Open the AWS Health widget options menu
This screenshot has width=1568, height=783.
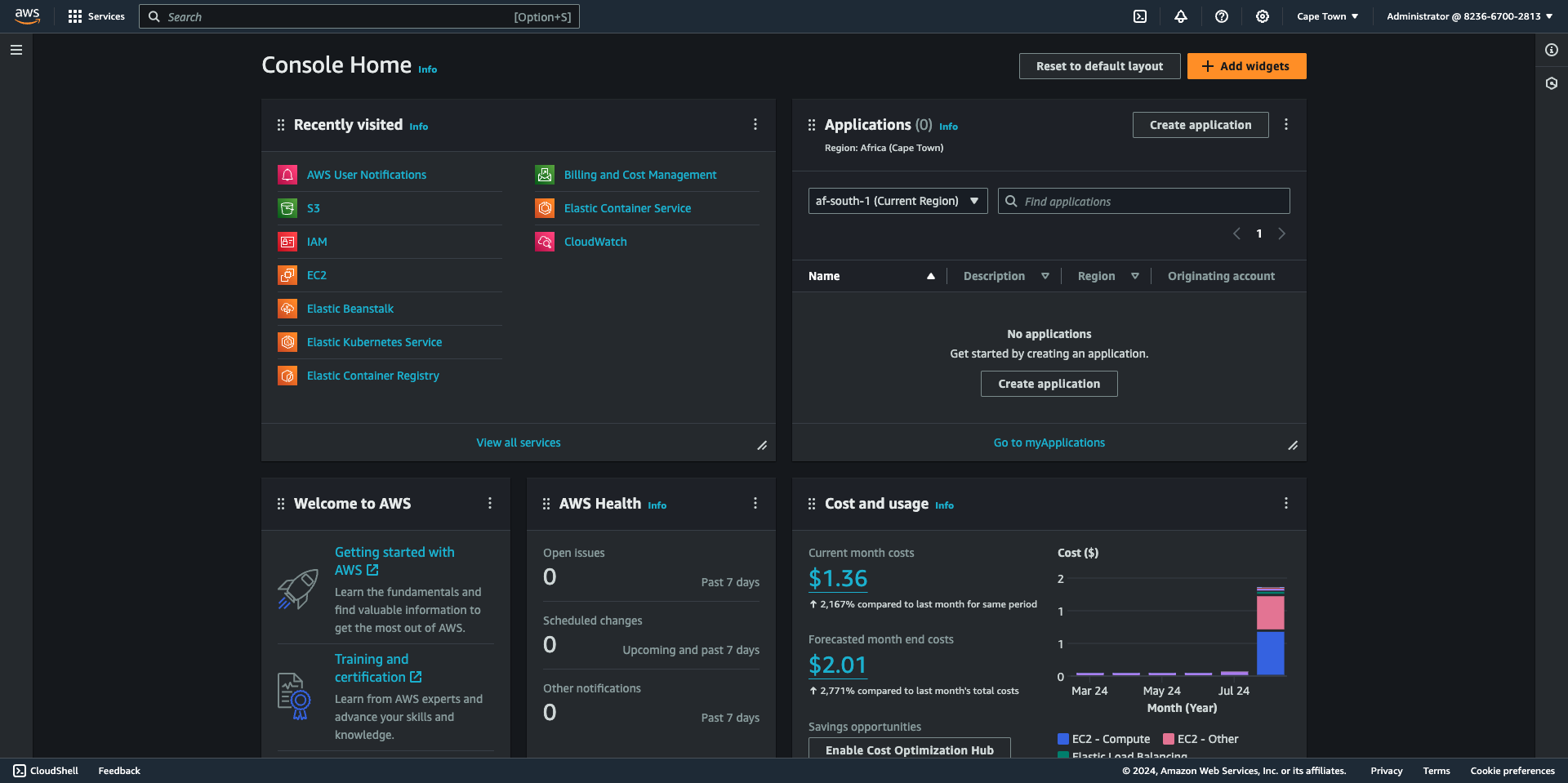(x=755, y=503)
